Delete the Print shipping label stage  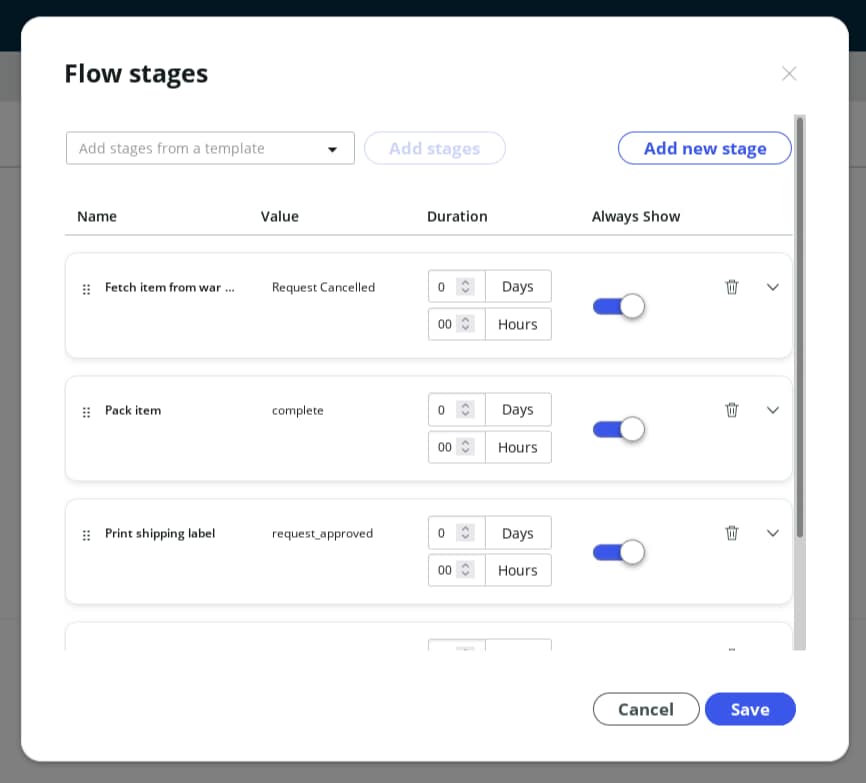tap(731, 533)
